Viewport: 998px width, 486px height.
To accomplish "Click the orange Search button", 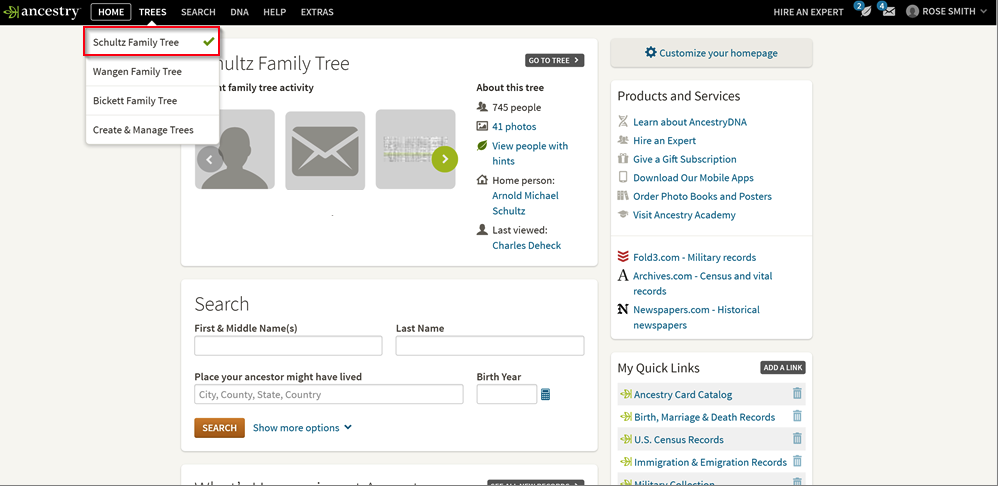I will point(219,428).
